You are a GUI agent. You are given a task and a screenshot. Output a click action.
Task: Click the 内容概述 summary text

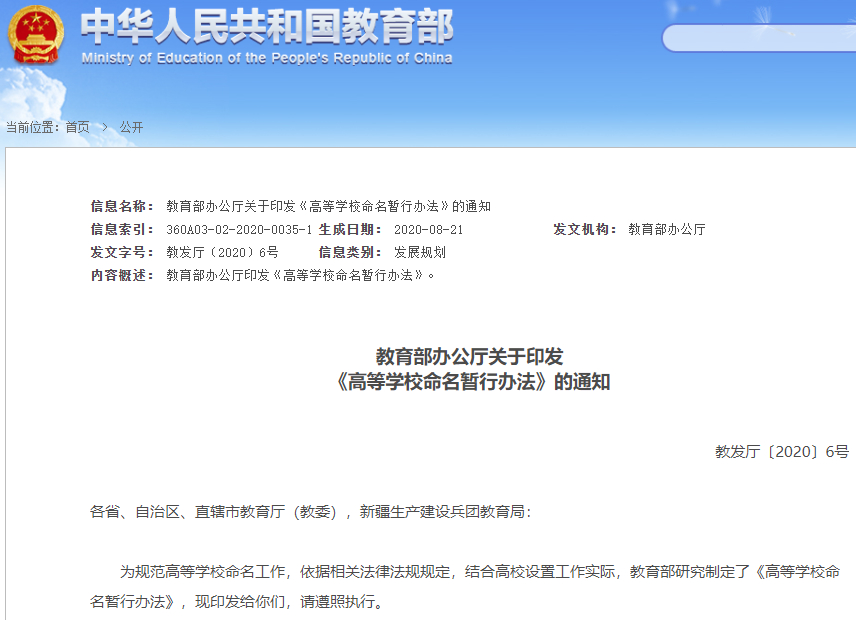[x=300, y=276]
